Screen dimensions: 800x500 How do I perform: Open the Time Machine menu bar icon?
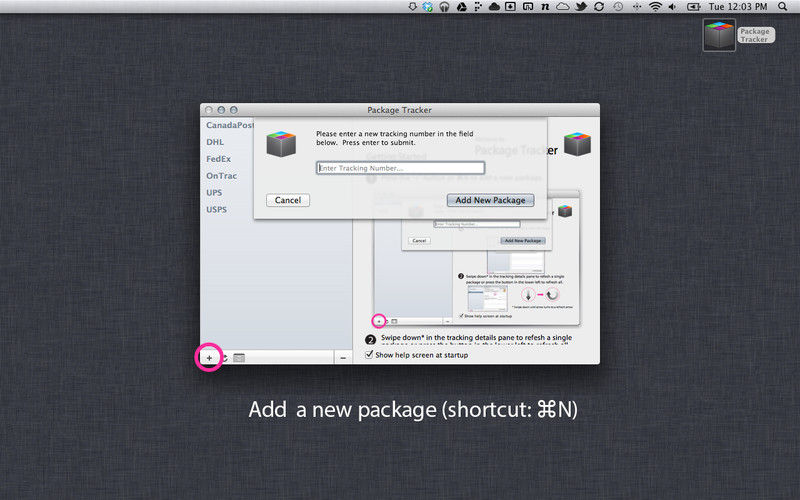618,7
